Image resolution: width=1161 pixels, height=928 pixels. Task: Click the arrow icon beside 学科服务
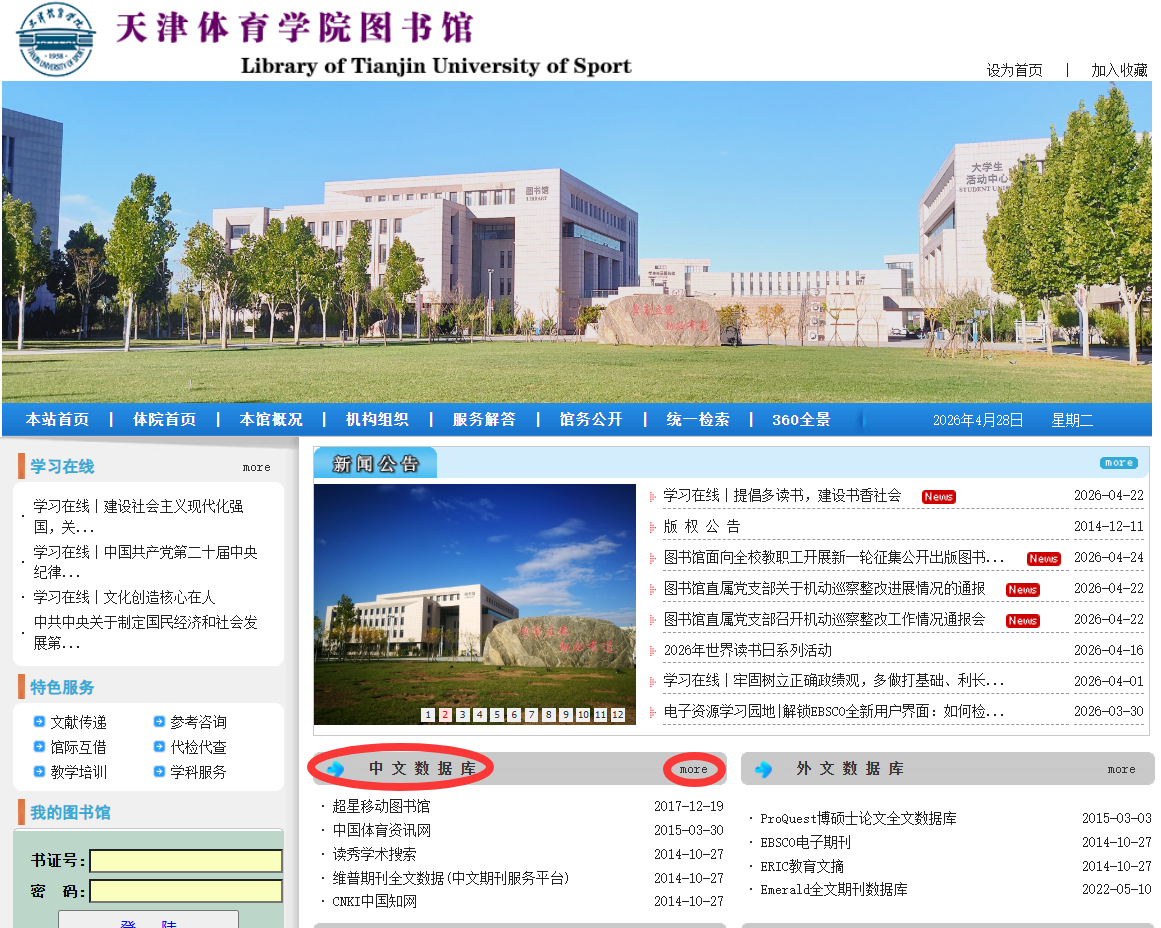[x=159, y=771]
